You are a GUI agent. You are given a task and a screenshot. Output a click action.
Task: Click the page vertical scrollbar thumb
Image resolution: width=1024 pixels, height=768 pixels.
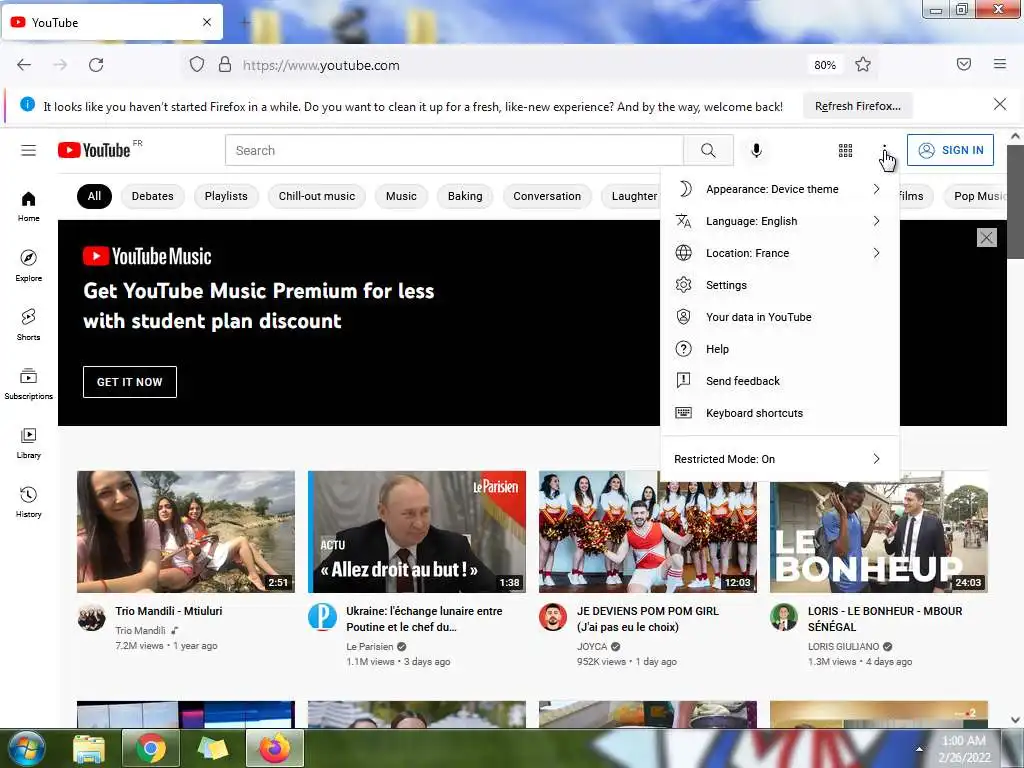tap(1015, 202)
